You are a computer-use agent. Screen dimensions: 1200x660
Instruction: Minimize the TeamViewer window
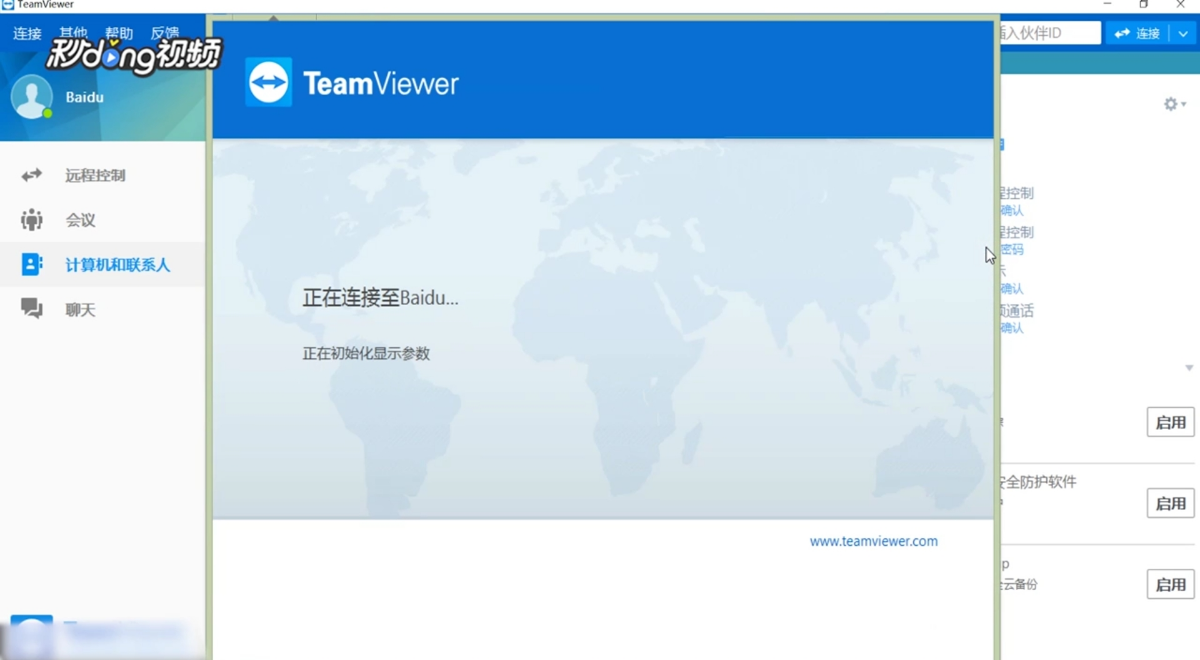(1107, 4)
